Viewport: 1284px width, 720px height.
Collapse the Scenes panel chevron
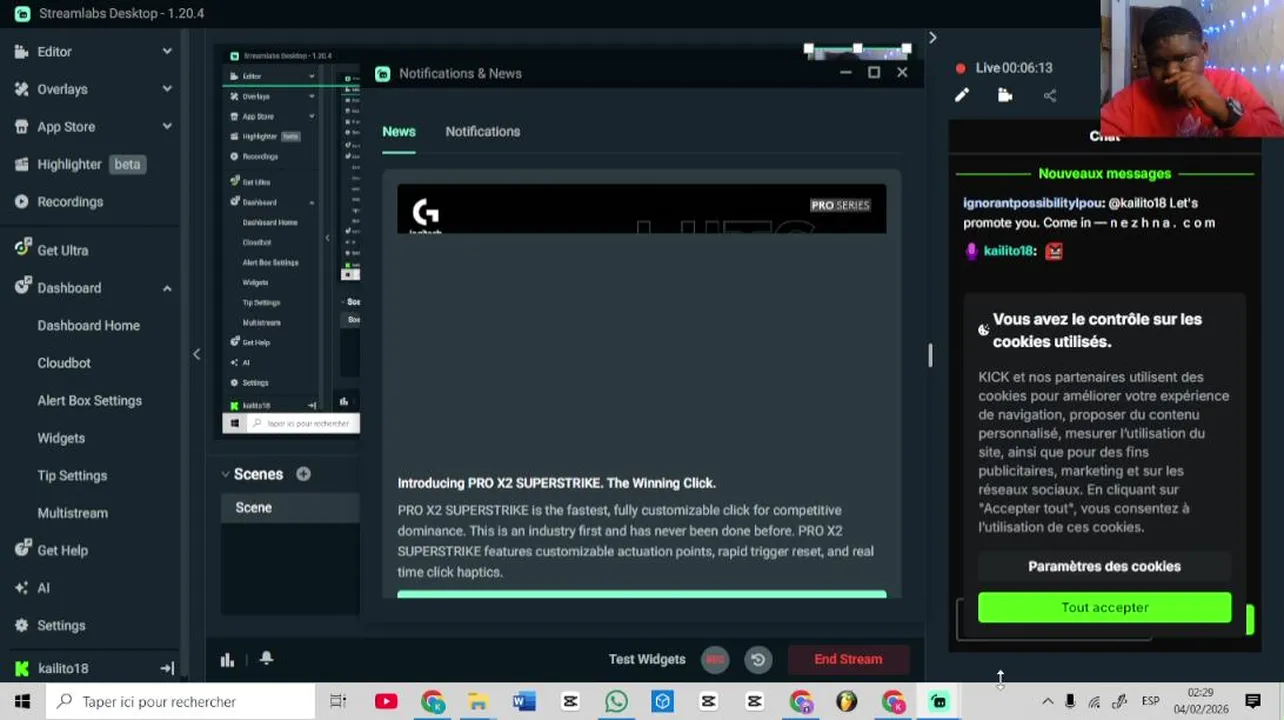pos(225,474)
